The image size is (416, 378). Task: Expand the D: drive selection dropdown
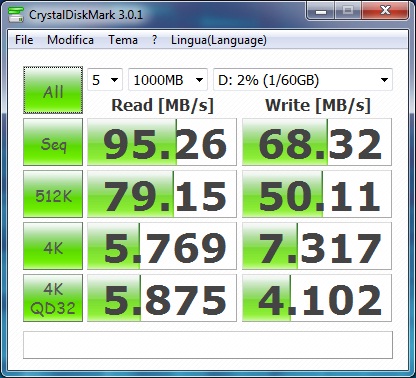pos(303,80)
